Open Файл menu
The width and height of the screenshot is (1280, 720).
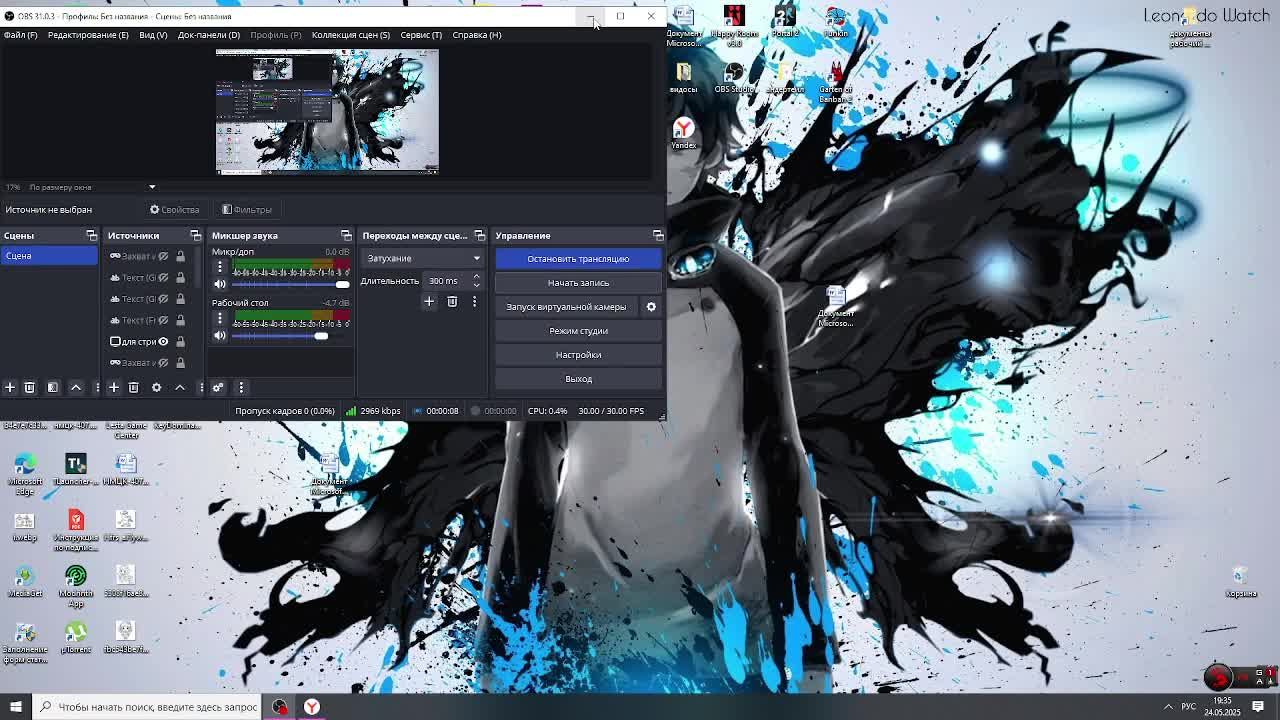click(x=20, y=35)
